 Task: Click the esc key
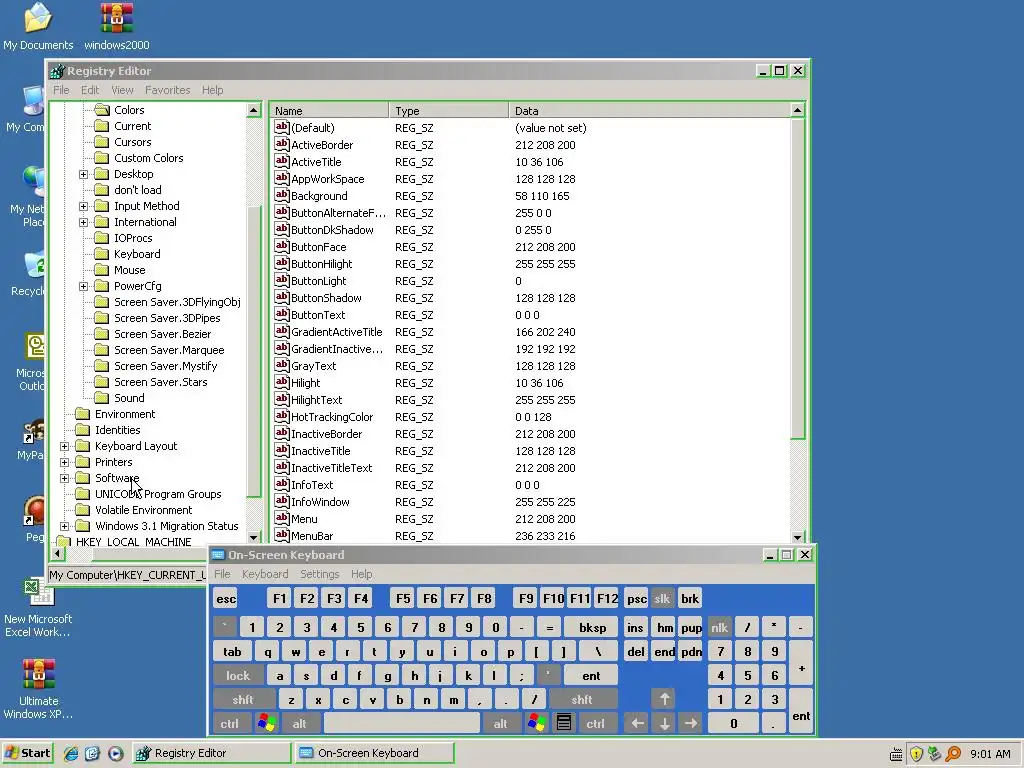pyautogui.click(x=226, y=598)
